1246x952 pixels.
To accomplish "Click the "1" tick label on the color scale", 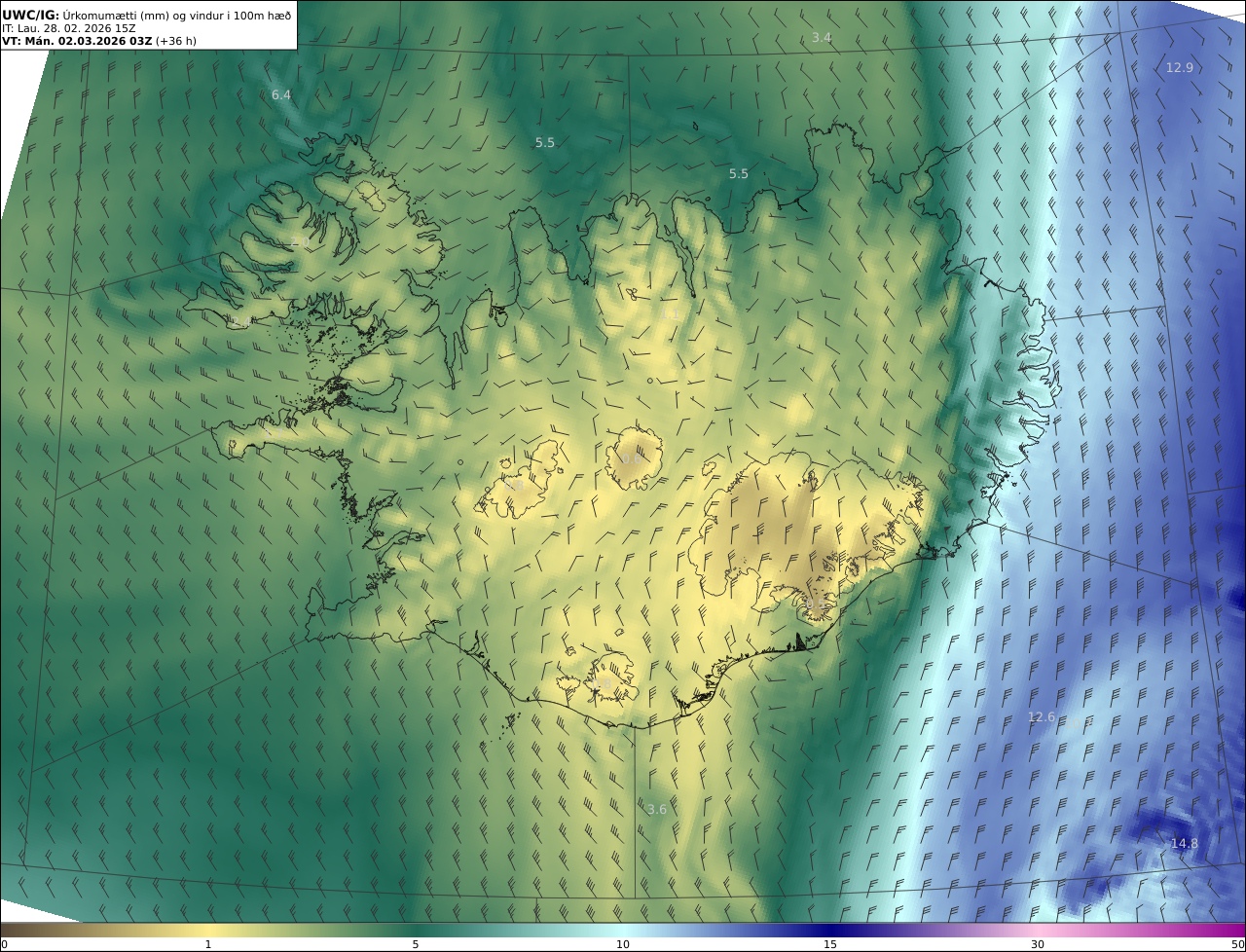I will [207, 944].
